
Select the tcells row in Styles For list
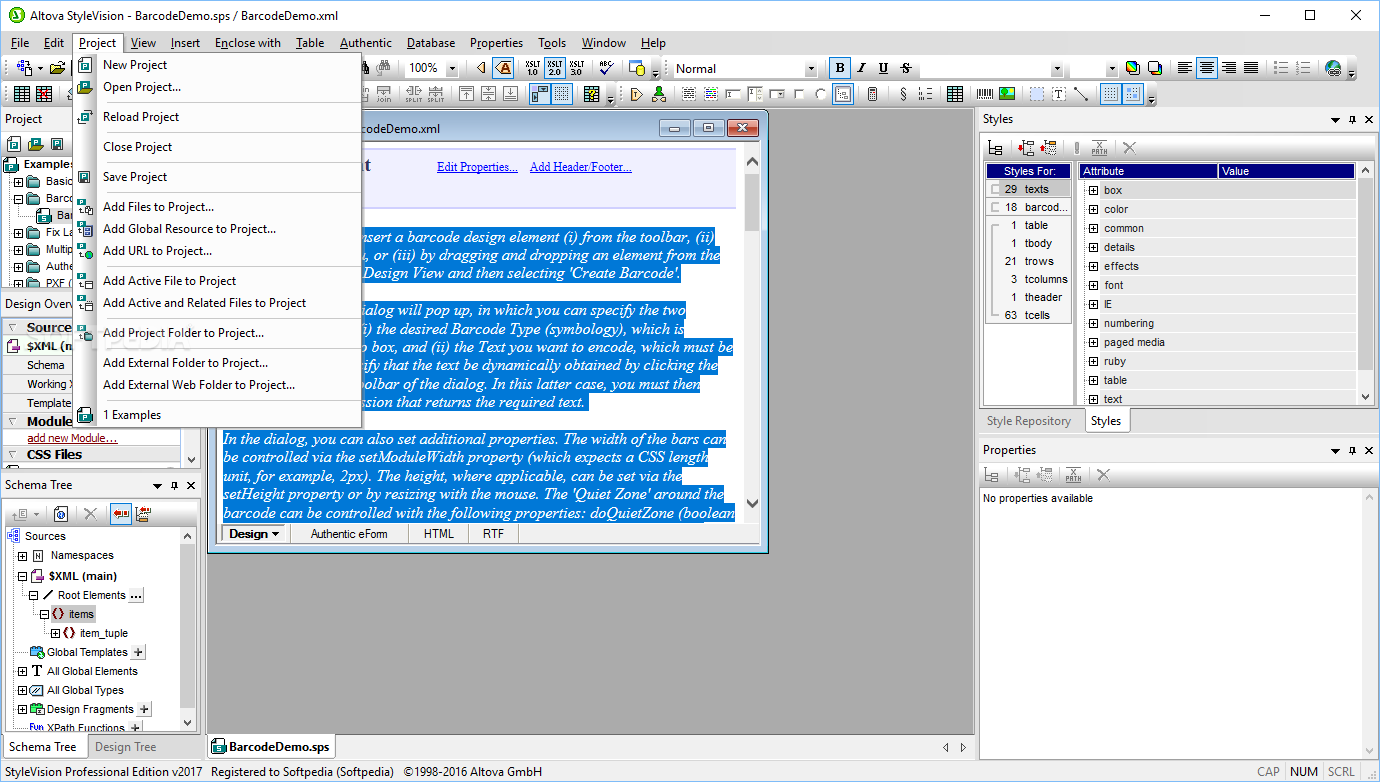click(x=1028, y=315)
